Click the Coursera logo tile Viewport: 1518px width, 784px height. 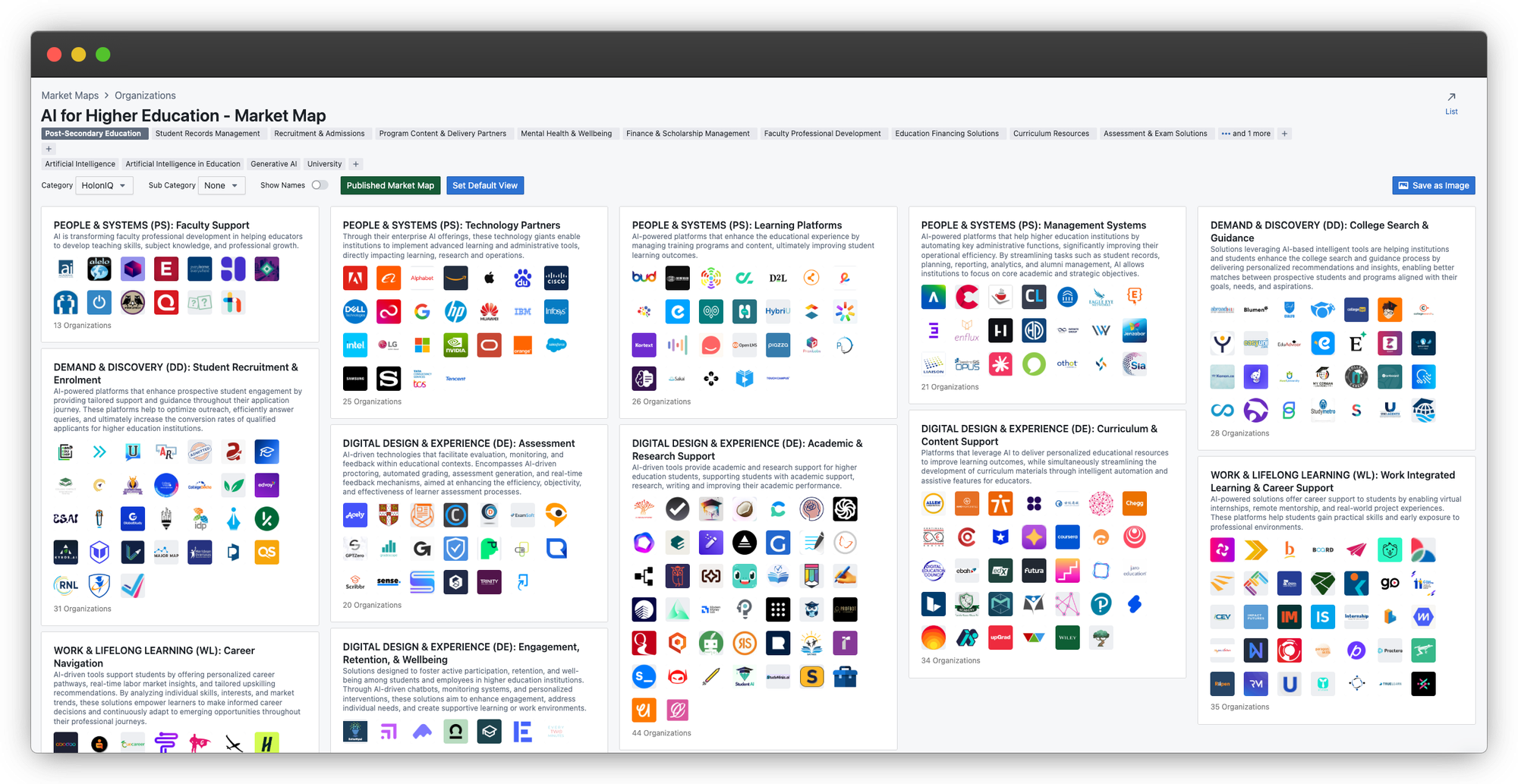[x=1067, y=537]
